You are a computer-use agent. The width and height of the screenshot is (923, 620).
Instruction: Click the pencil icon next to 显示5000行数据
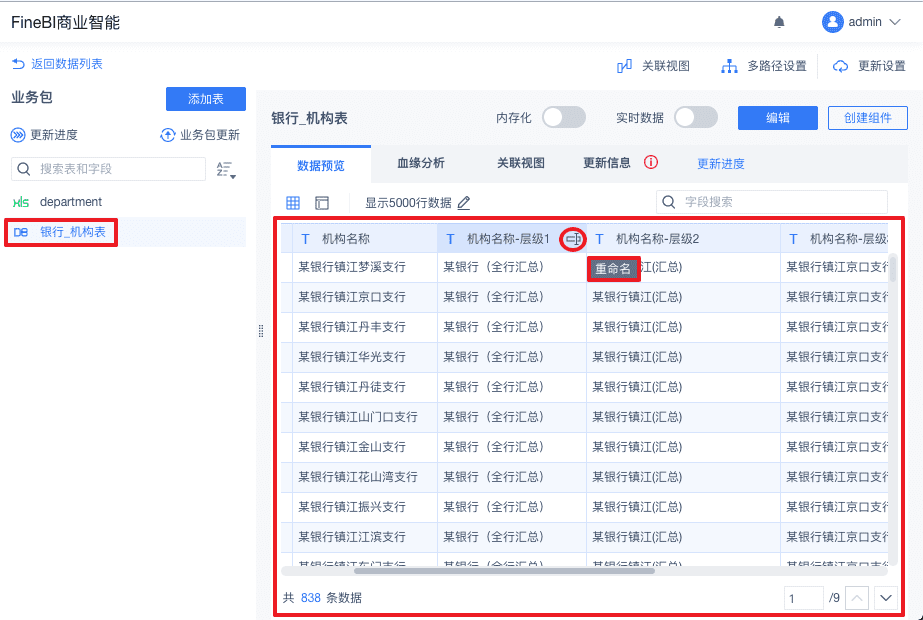[464, 203]
